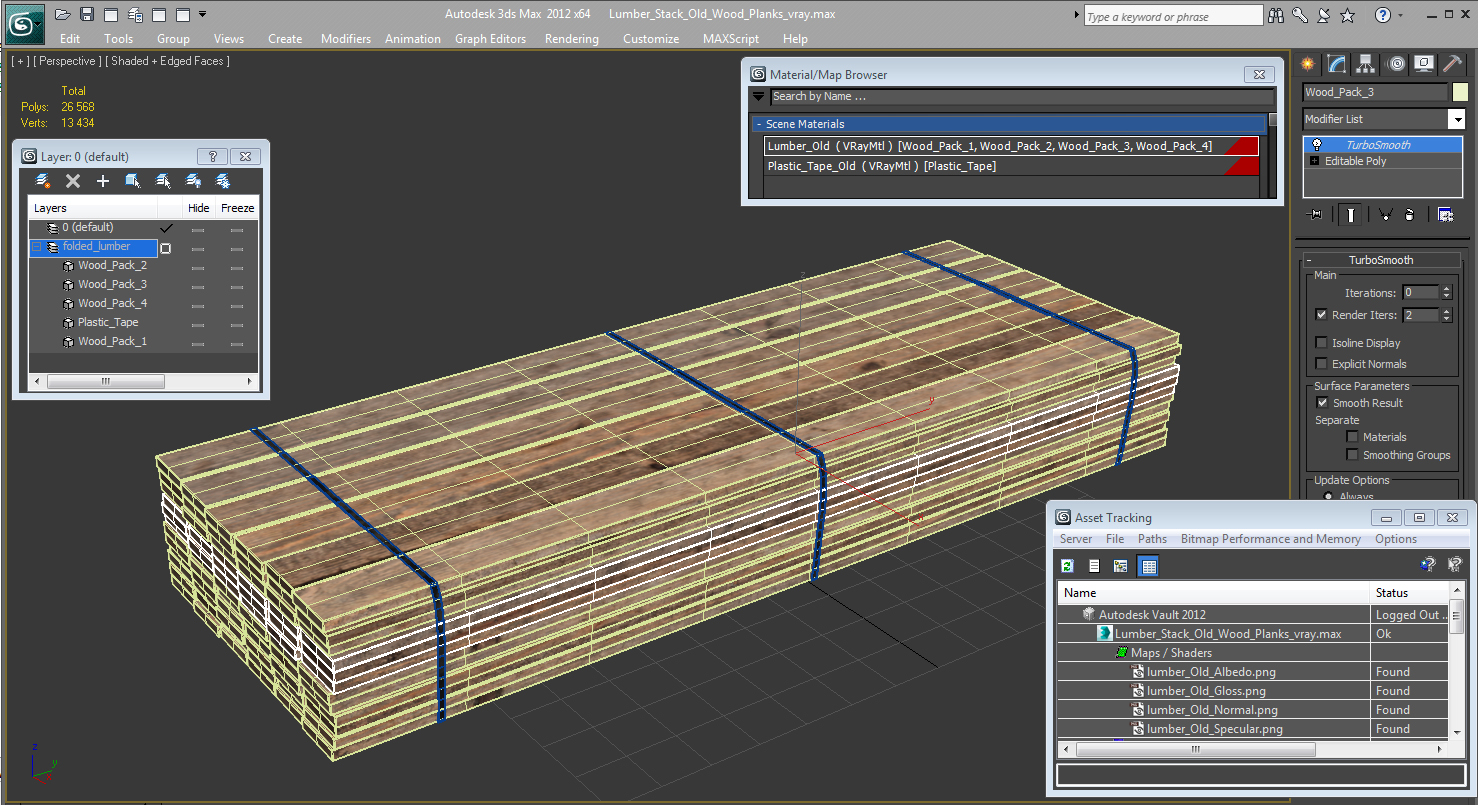Click Hide/Unhide All Layers icon
The width and height of the screenshot is (1478, 805).
point(193,181)
